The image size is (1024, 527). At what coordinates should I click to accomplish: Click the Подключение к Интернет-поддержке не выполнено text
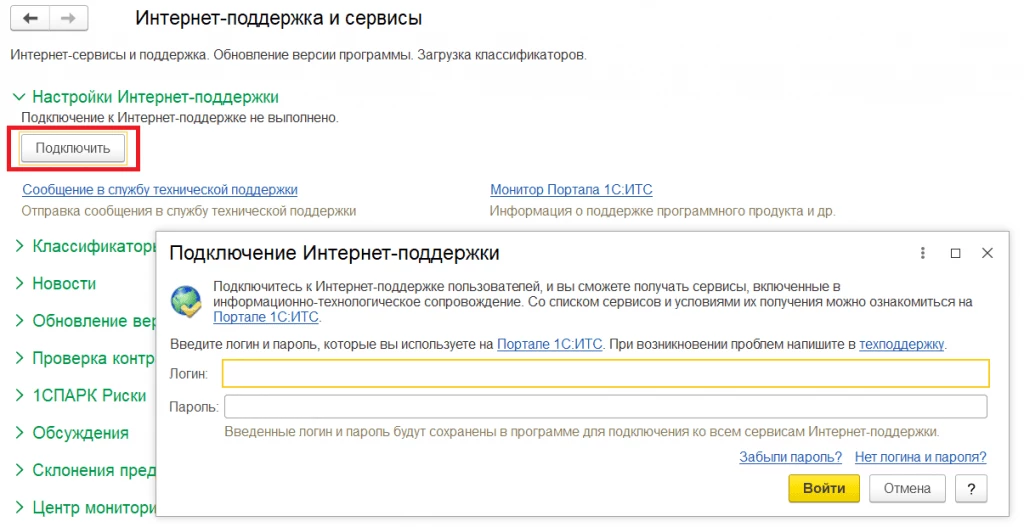180,118
